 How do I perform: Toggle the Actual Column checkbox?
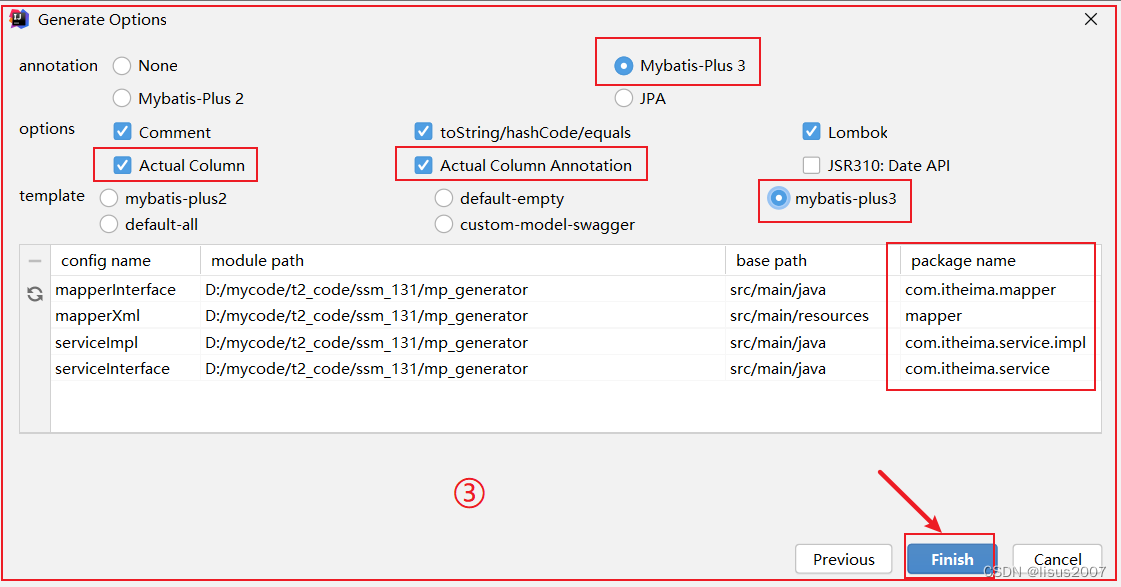122,165
